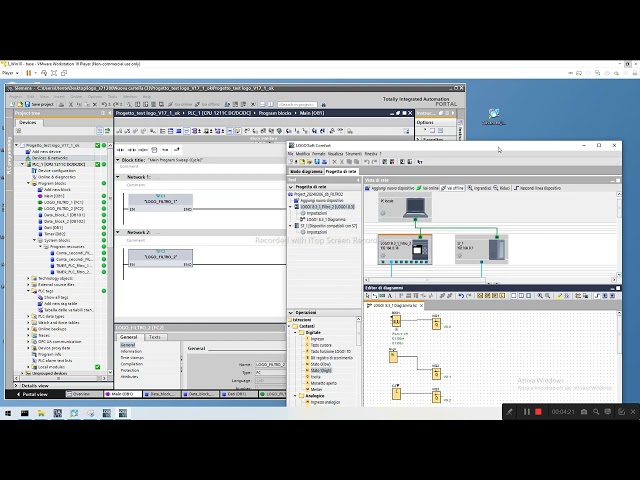Click VMware pause virtual machine icon
This screenshot has width=640, height=480.
point(28,73)
